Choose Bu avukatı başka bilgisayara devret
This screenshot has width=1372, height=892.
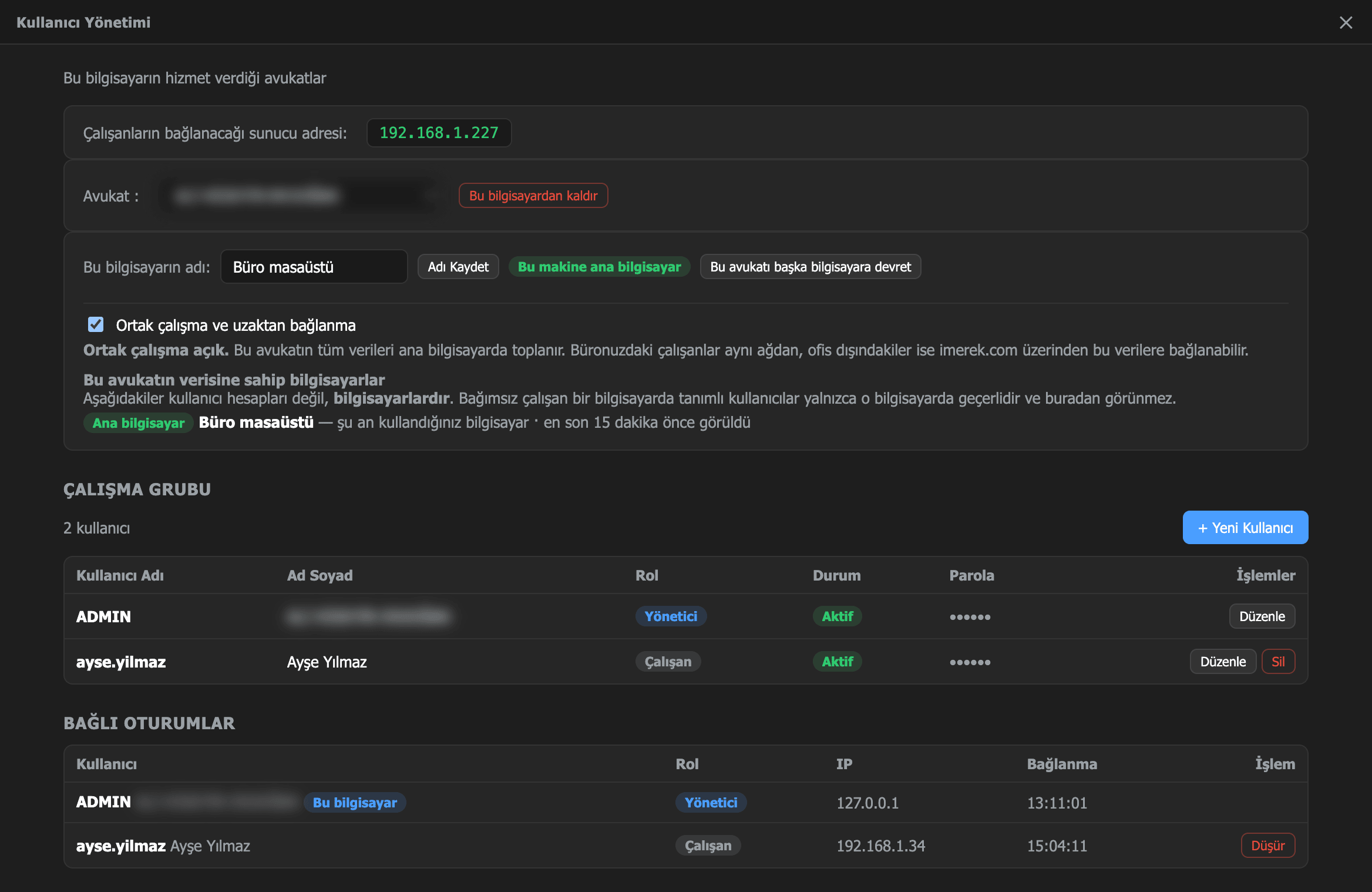coord(811,267)
